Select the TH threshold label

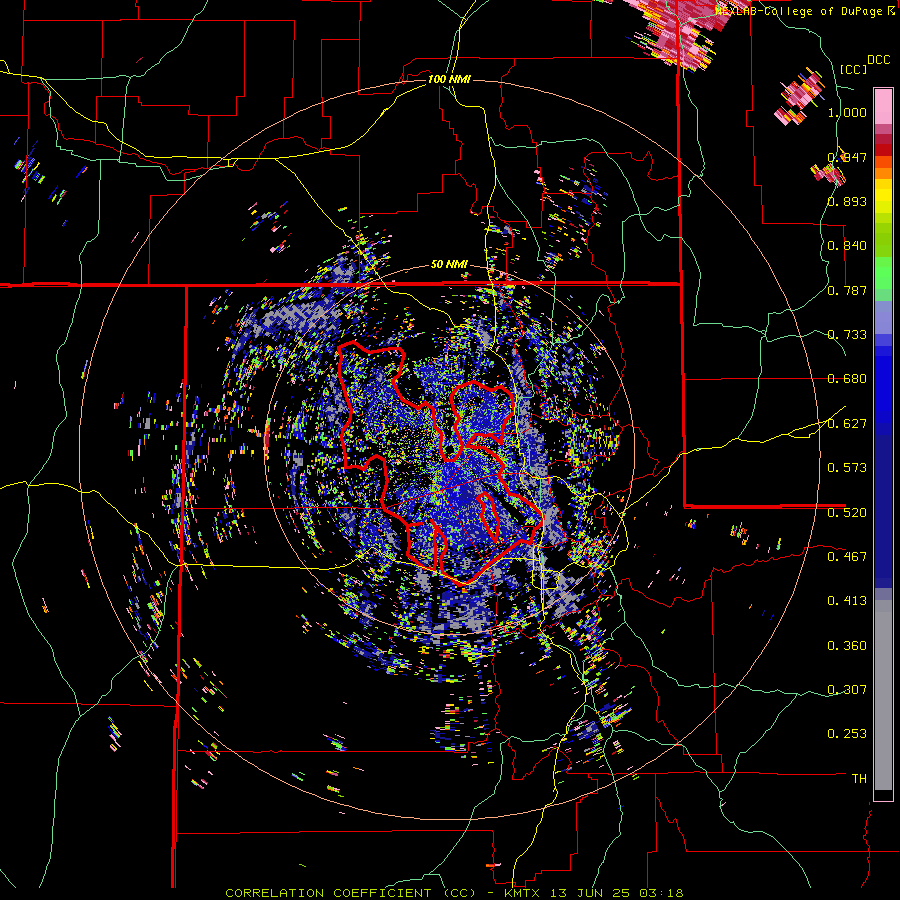[859, 778]
